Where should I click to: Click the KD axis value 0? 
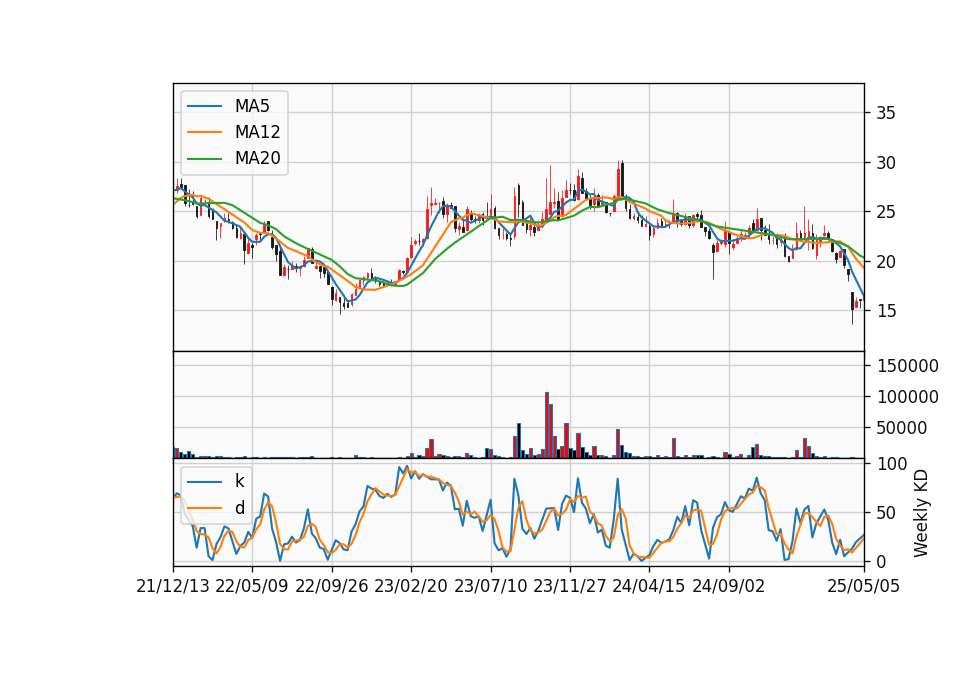881,561
